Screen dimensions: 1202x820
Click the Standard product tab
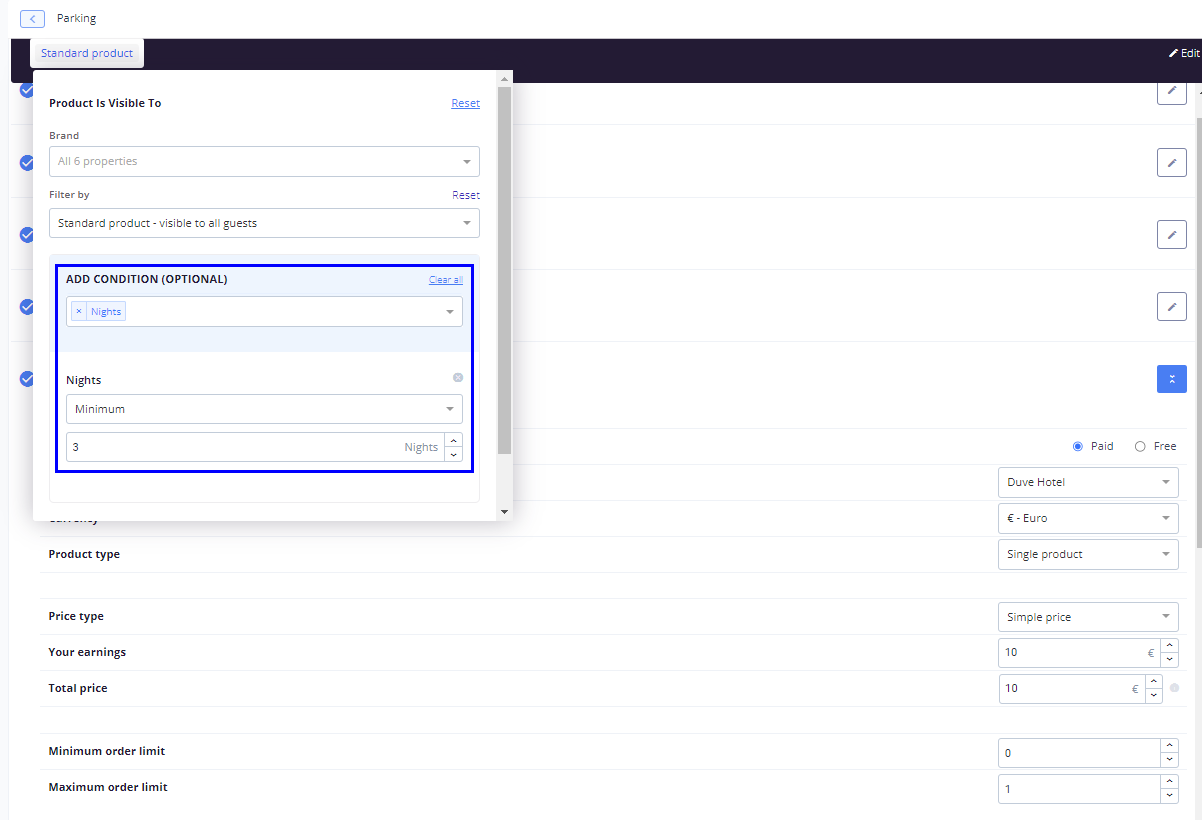(x=87, y=53)
